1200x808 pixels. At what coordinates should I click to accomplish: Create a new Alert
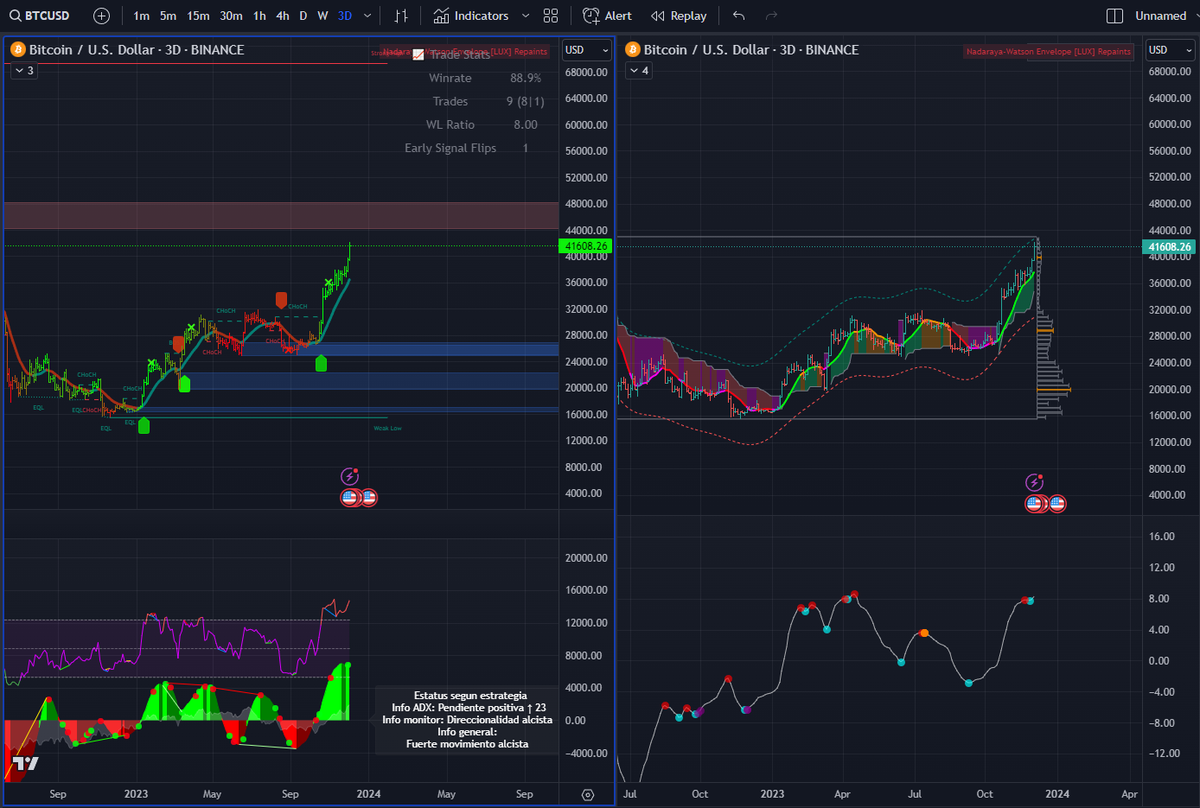(x=608, y=16)
